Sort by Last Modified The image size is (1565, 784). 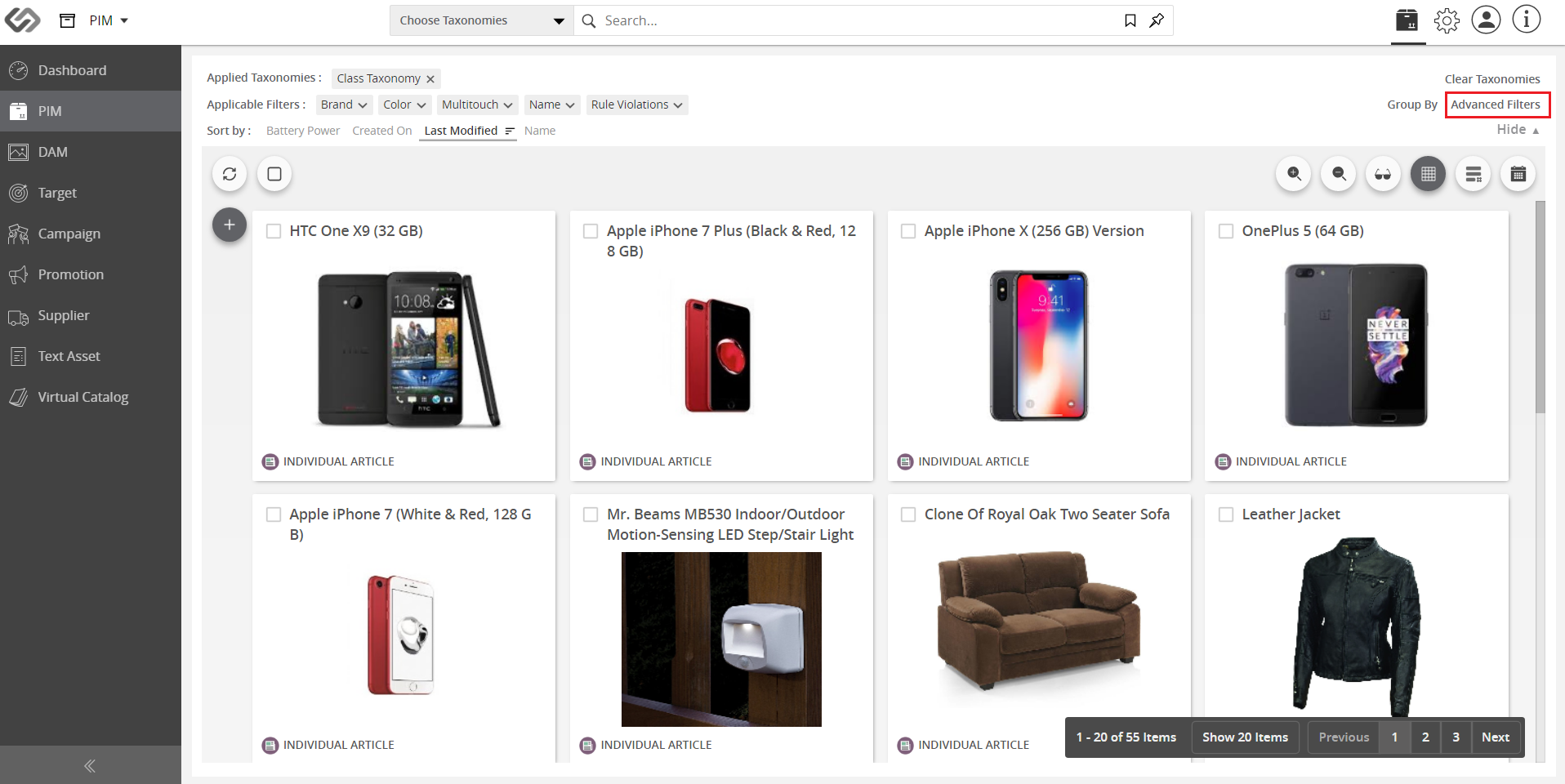[468, 131]
